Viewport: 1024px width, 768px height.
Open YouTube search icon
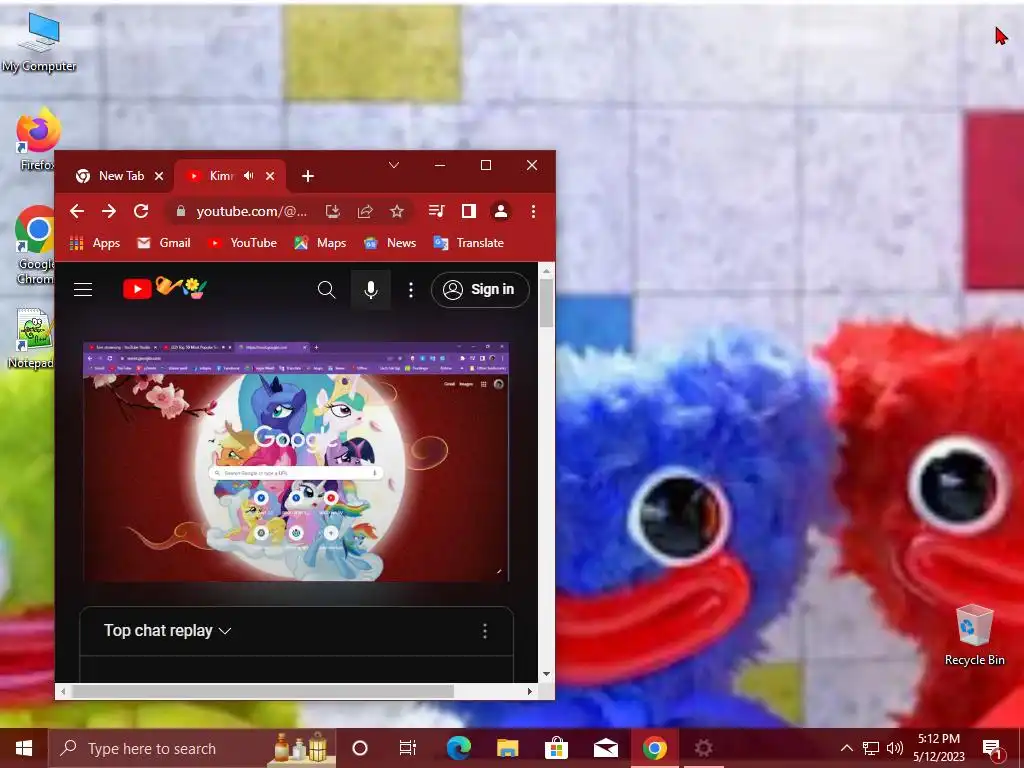click(x=327, y=289)
